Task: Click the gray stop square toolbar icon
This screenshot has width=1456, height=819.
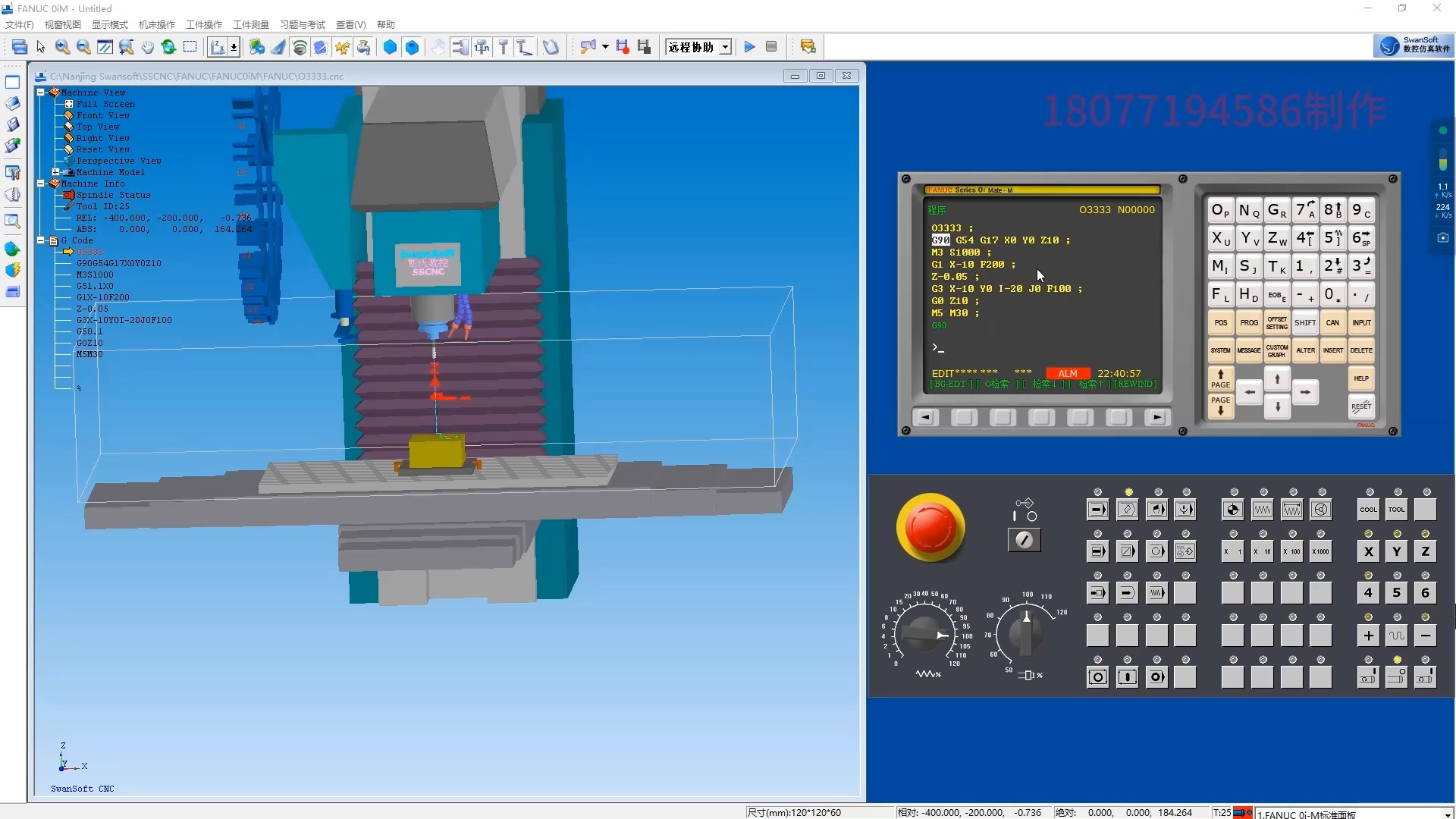Action: tap(771, 47)
